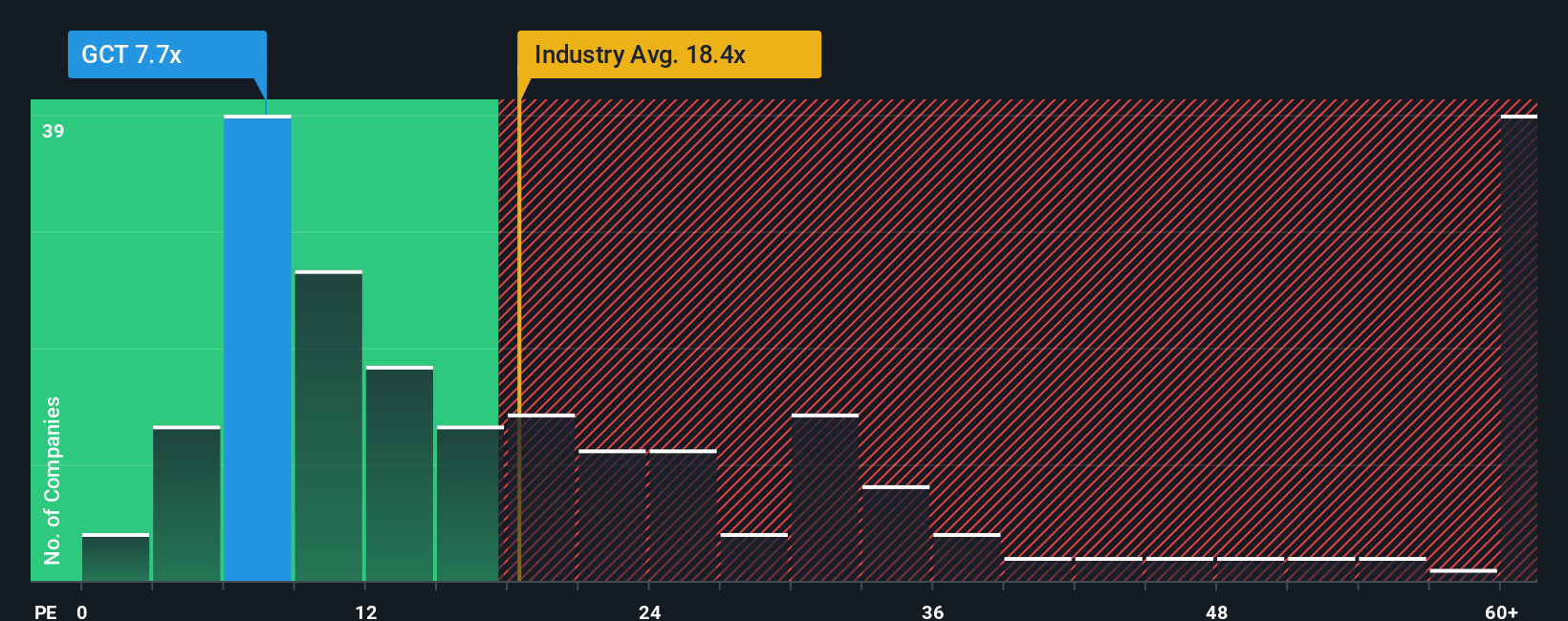Image resolution: width=1568 pixels, height=621 pixels.
Task: Click the 39 y-axis value
Action: pyautogui.click(x=54, y=131)
